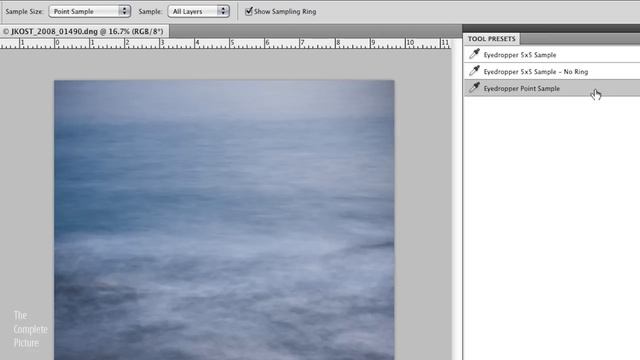Disable the Show Sampling Ring checkbox

coord(249,11)
